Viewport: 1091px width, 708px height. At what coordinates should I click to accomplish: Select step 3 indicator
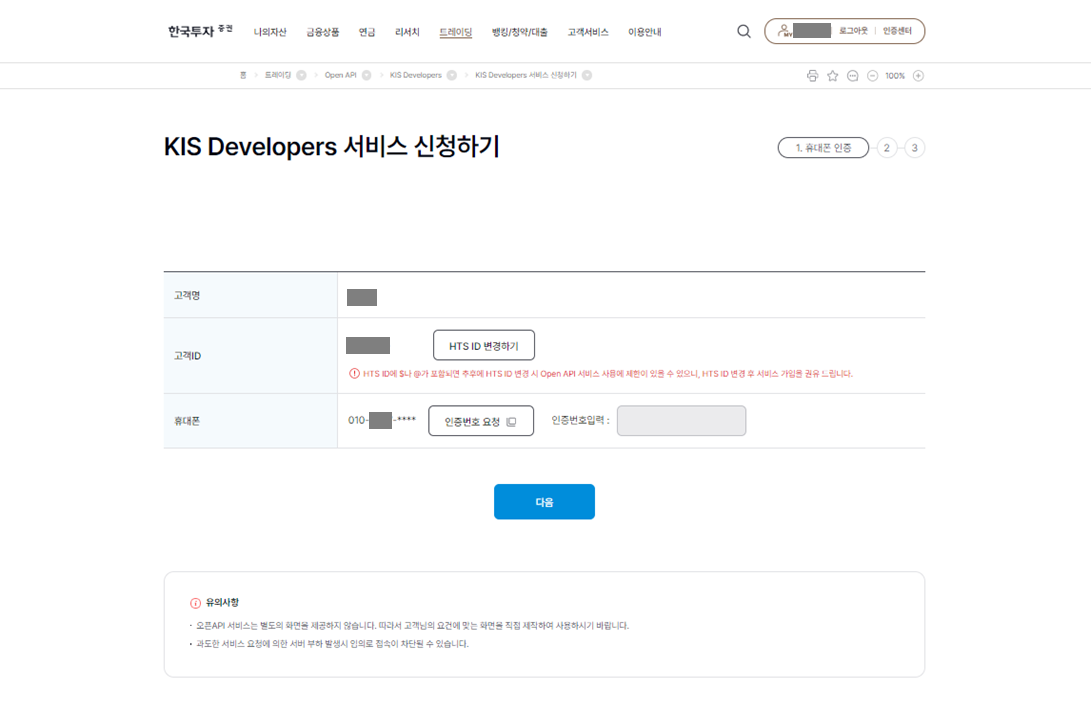pyautogui.click(x=914, y=147)
